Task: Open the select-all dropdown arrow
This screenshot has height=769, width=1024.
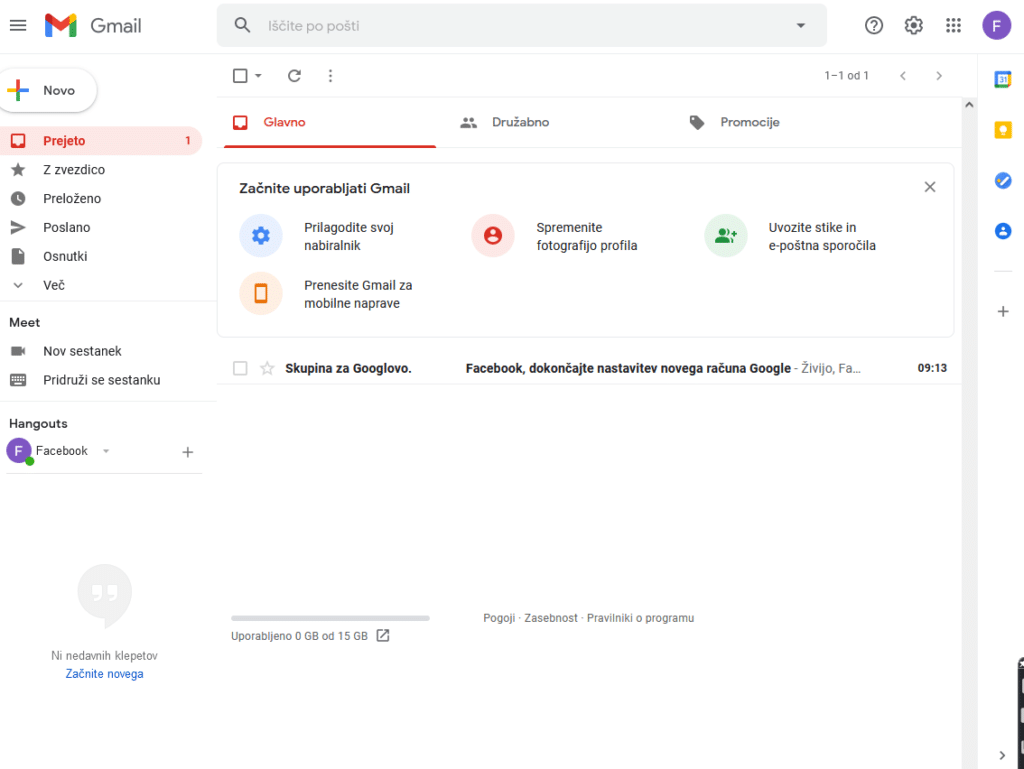Action: coord(258,76)
